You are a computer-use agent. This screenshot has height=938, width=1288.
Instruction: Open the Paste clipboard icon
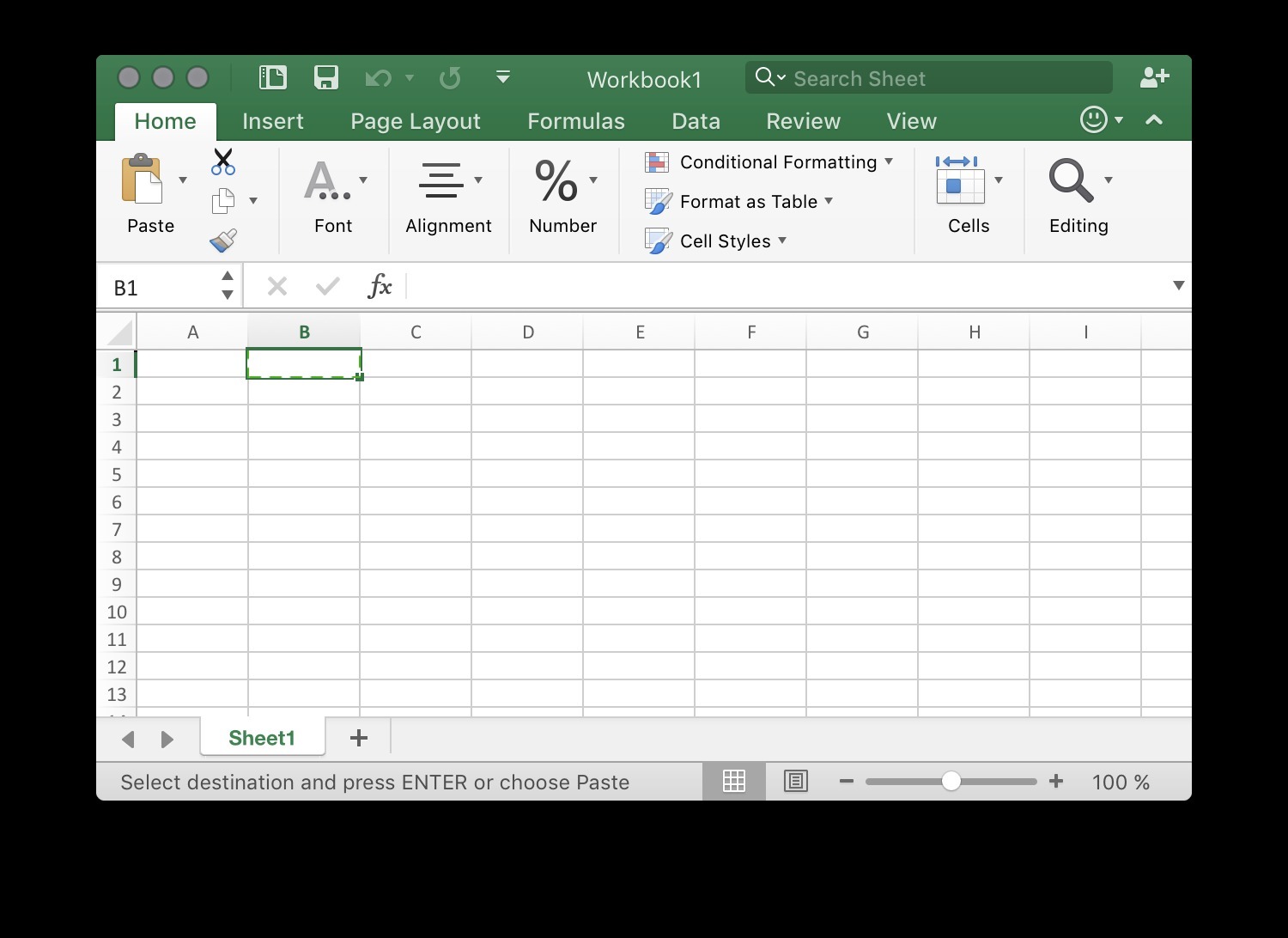(x=143, y=180)
